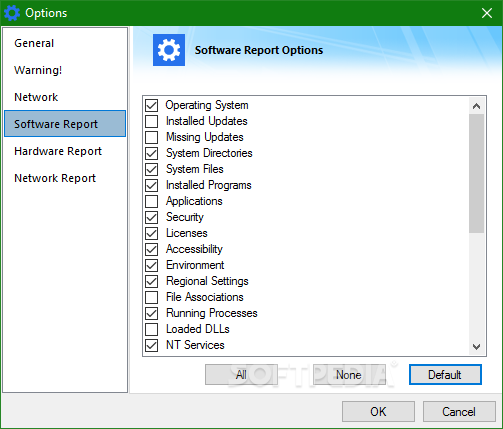Confirm settings with OK
The height and width of the screenshot is (429, 503).
coord(378,412)
